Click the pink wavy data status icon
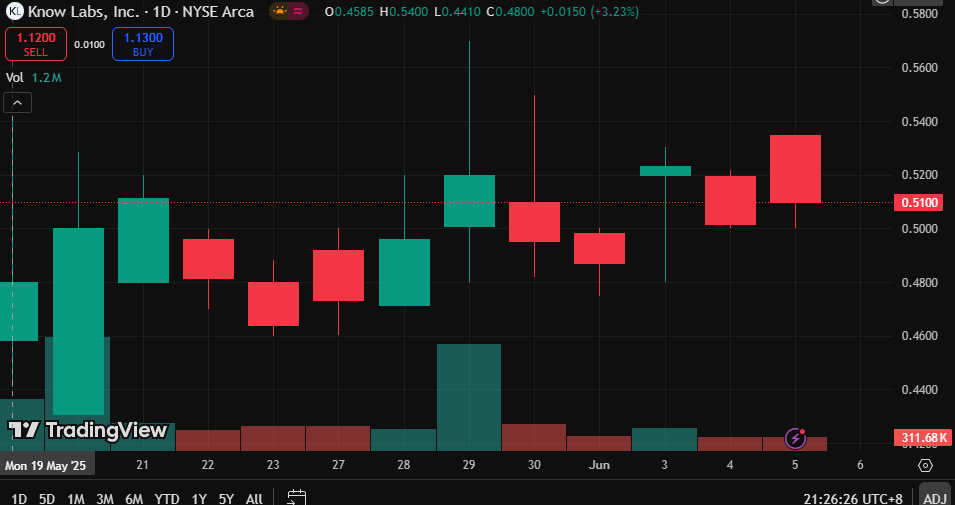This screenshot has width=955, height=505. [x=298, y=11]
